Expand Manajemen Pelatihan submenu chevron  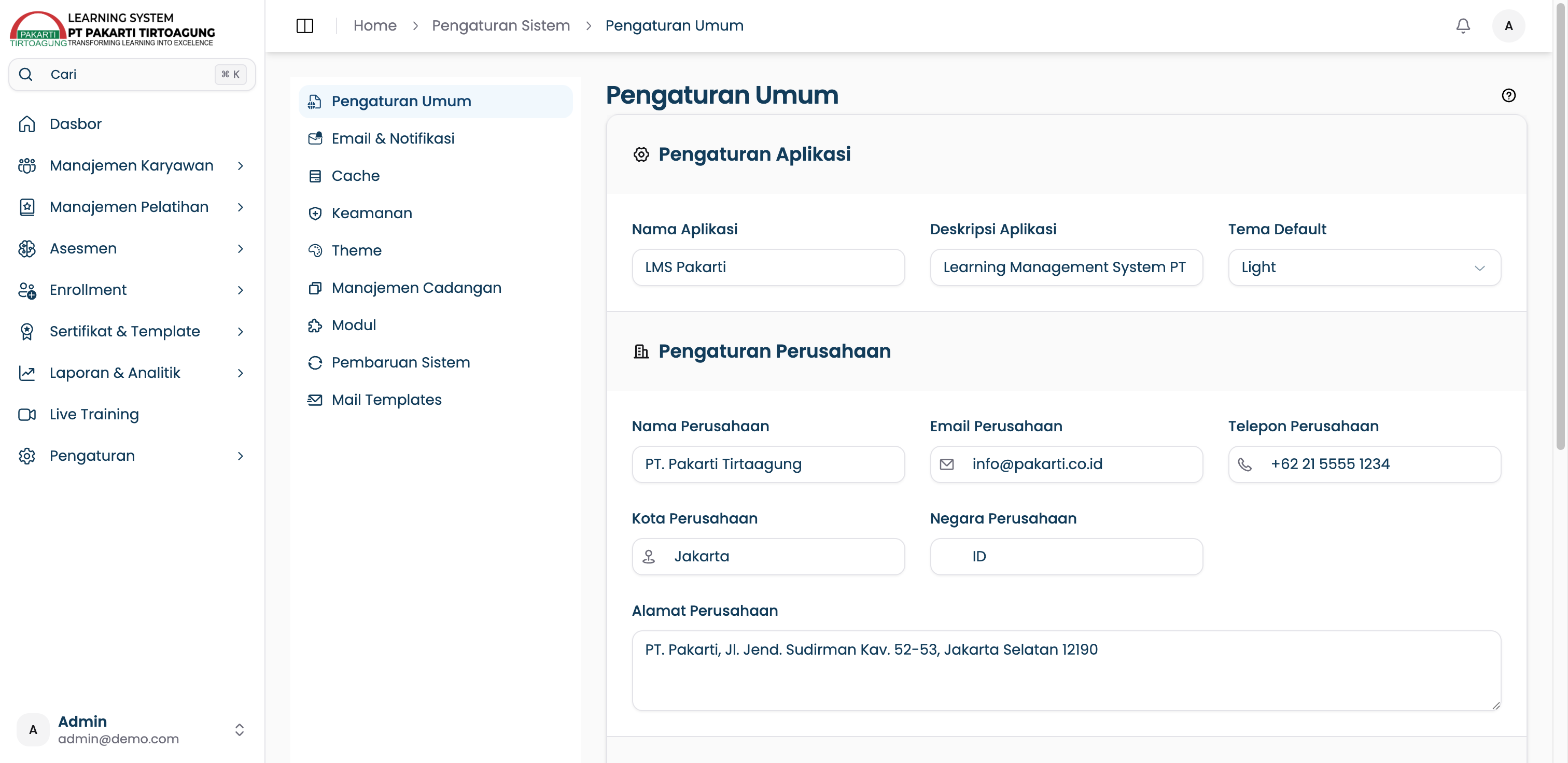(241, 207)
